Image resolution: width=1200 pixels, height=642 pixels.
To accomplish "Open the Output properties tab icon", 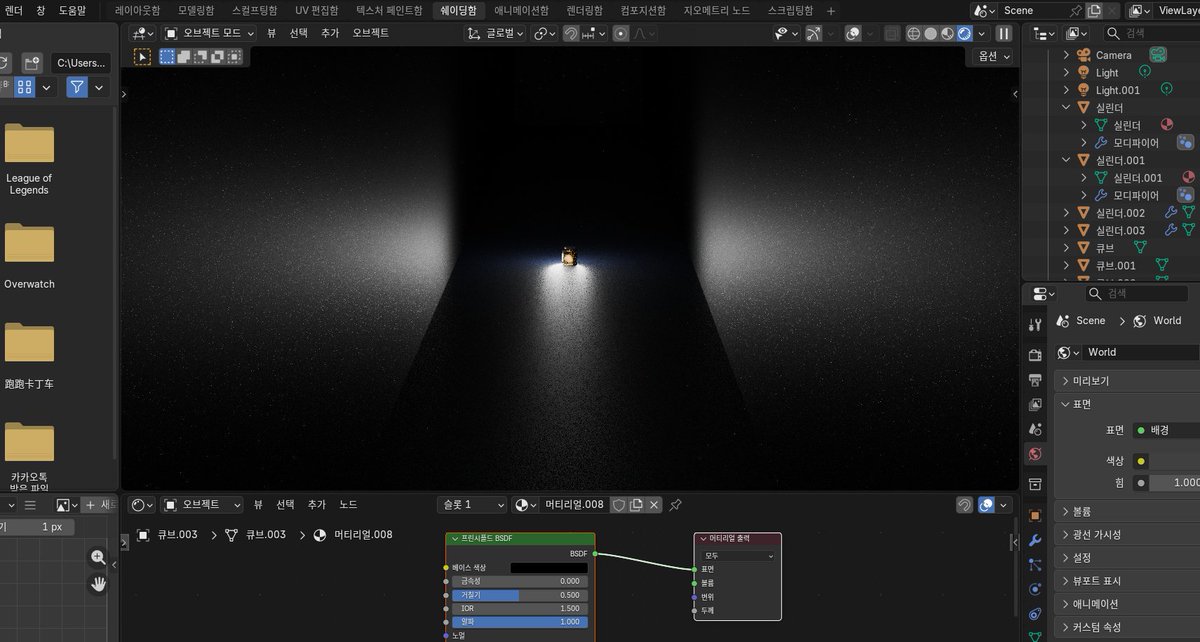I will (x=1035, y=380).
